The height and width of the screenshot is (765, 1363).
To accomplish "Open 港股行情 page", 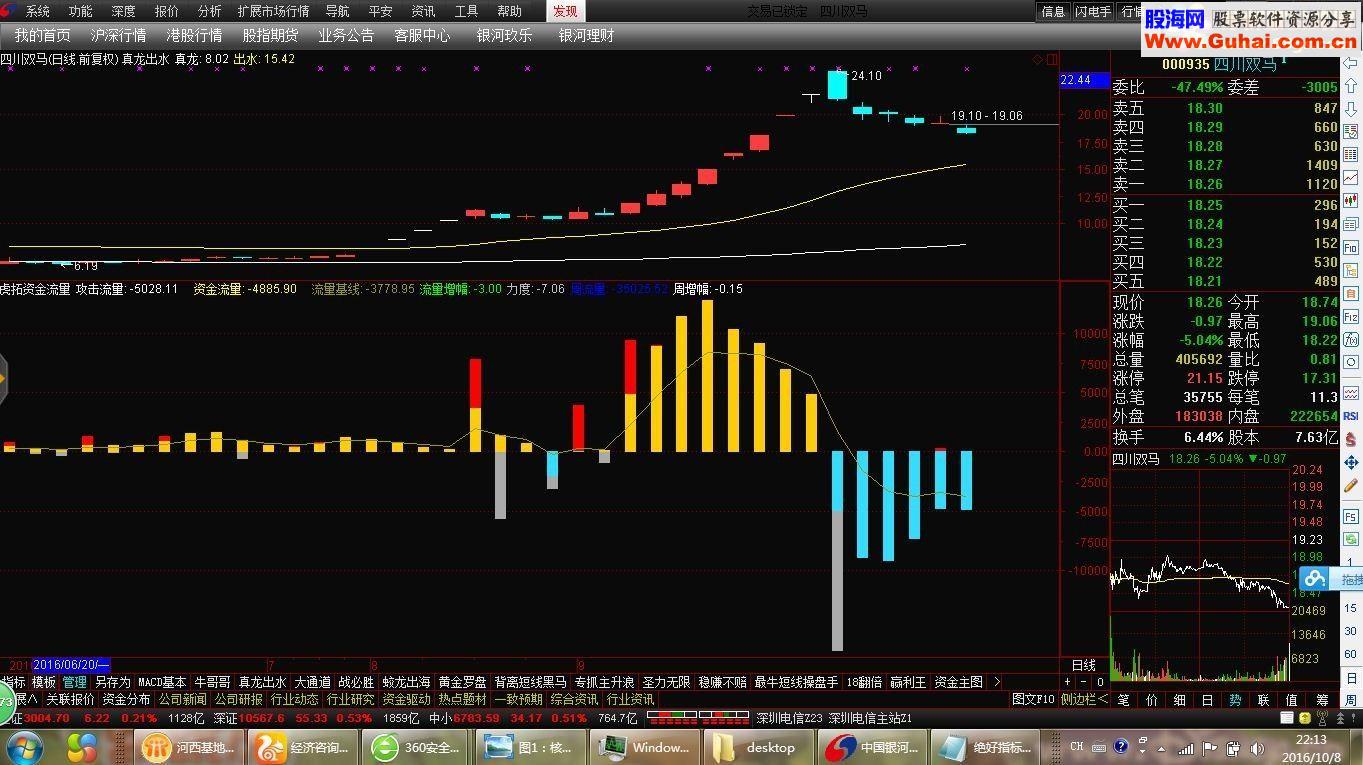I will [x=194, y=35].
